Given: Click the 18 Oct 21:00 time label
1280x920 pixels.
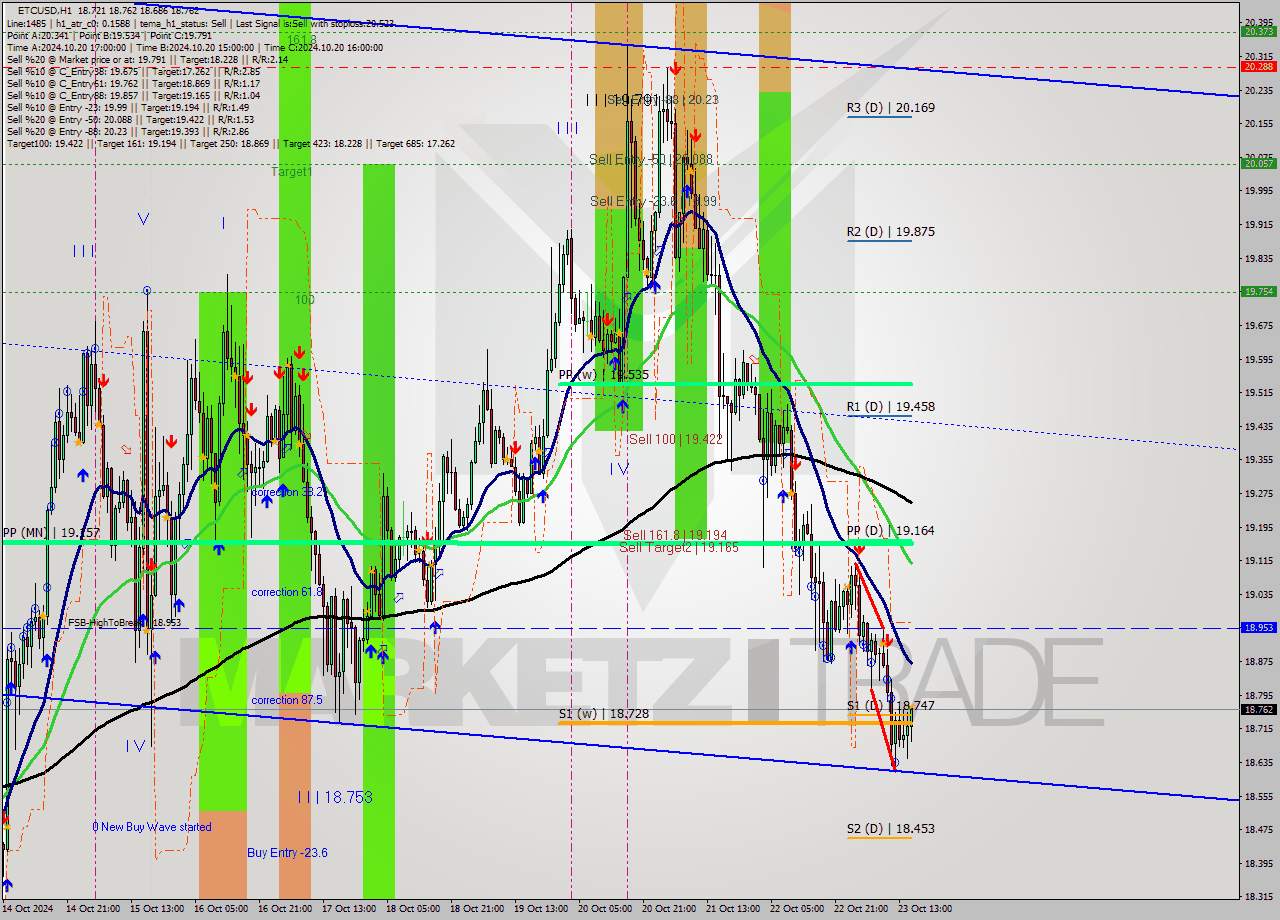Looking at the screenshot, I should [x=477, y=909].
